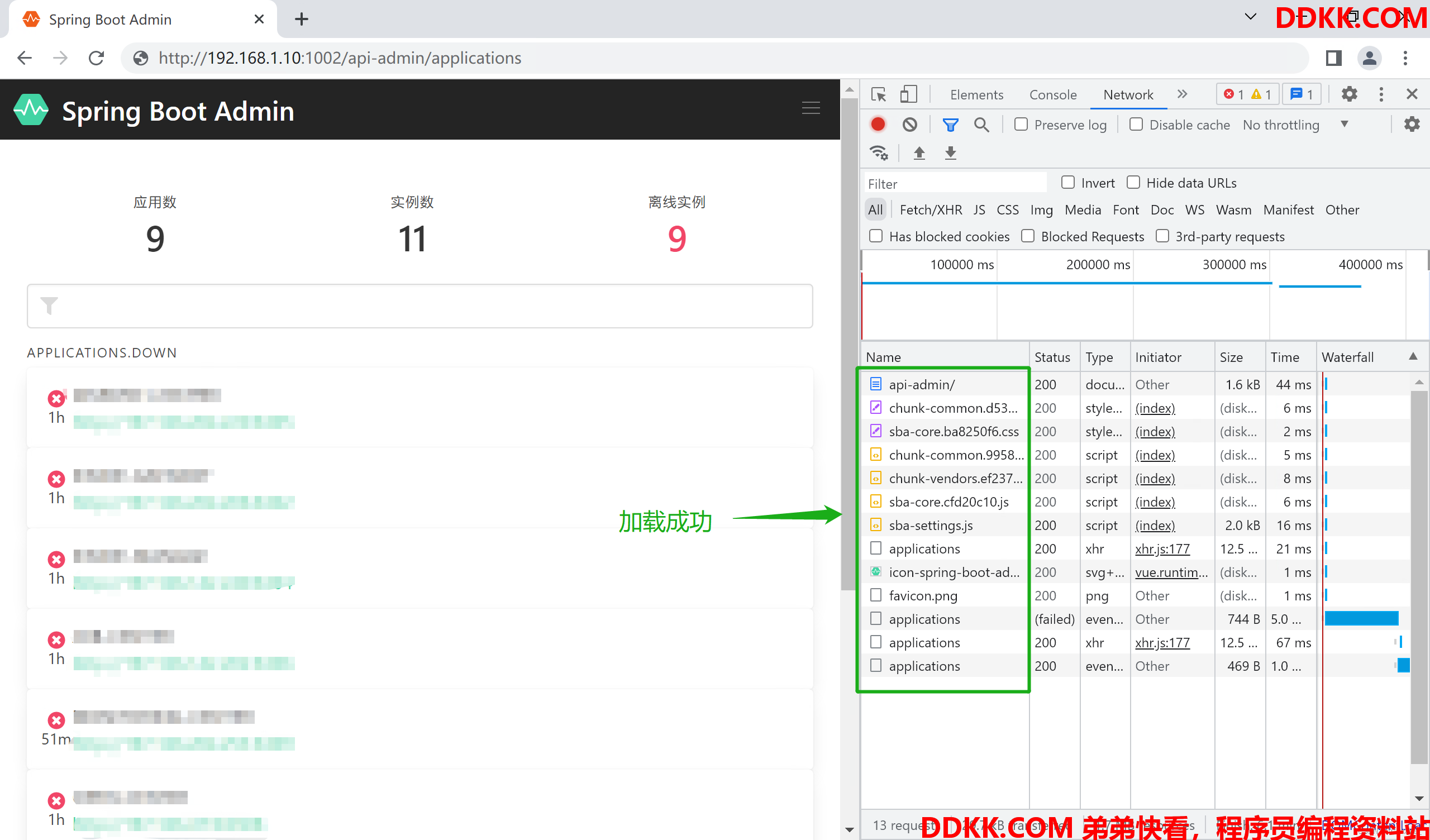Viewport: 1430px width, 840px height.
Task: Select the All request type filter
Action: coord(875,210)
